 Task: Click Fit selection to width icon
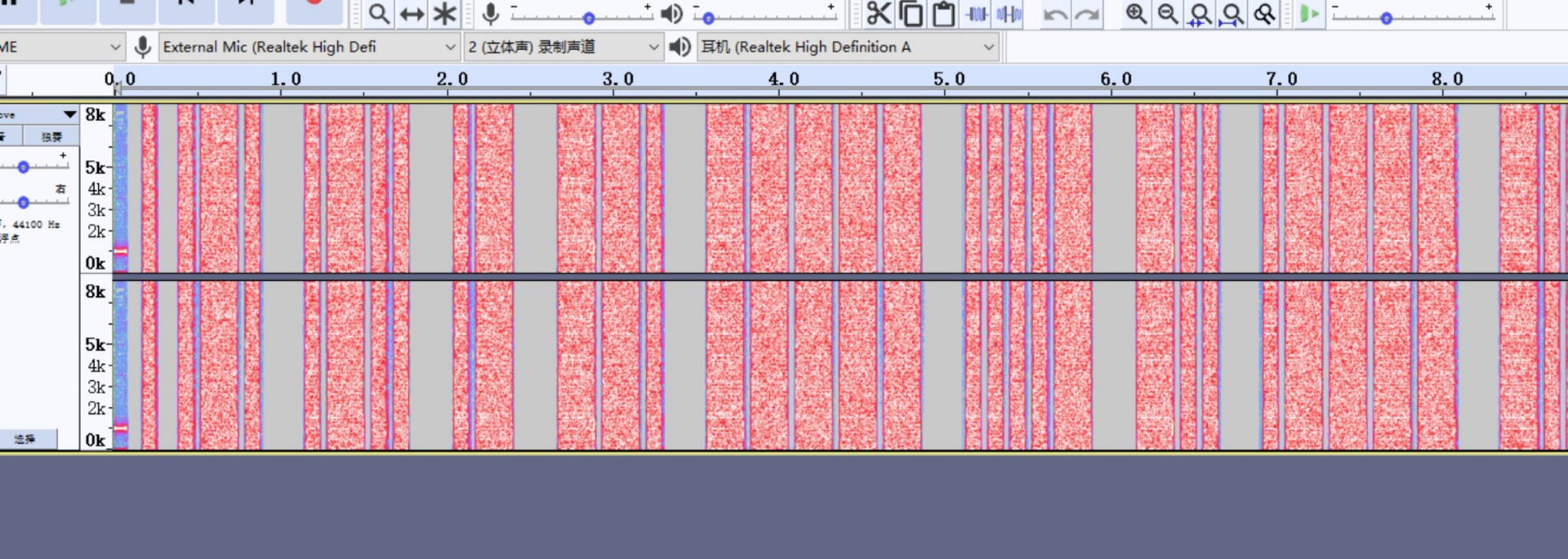(1200, 14)
